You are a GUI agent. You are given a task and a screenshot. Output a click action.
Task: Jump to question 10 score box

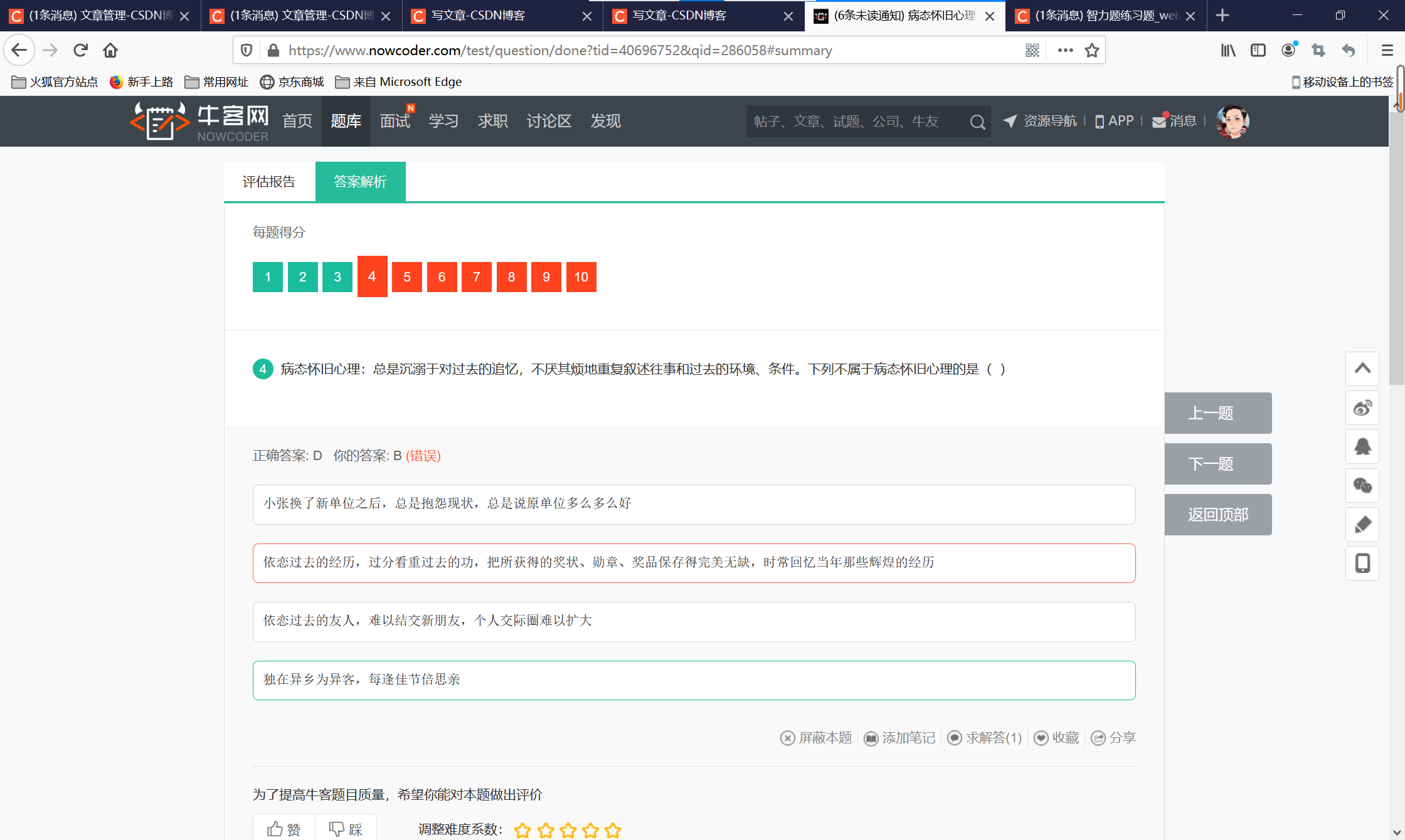581,277
